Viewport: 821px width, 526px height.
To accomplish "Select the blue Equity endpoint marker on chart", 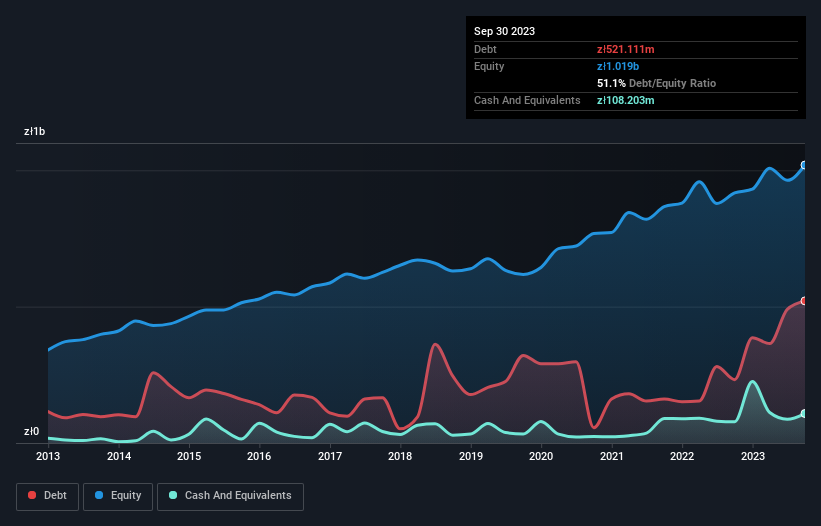I will (x=804, y=165).
